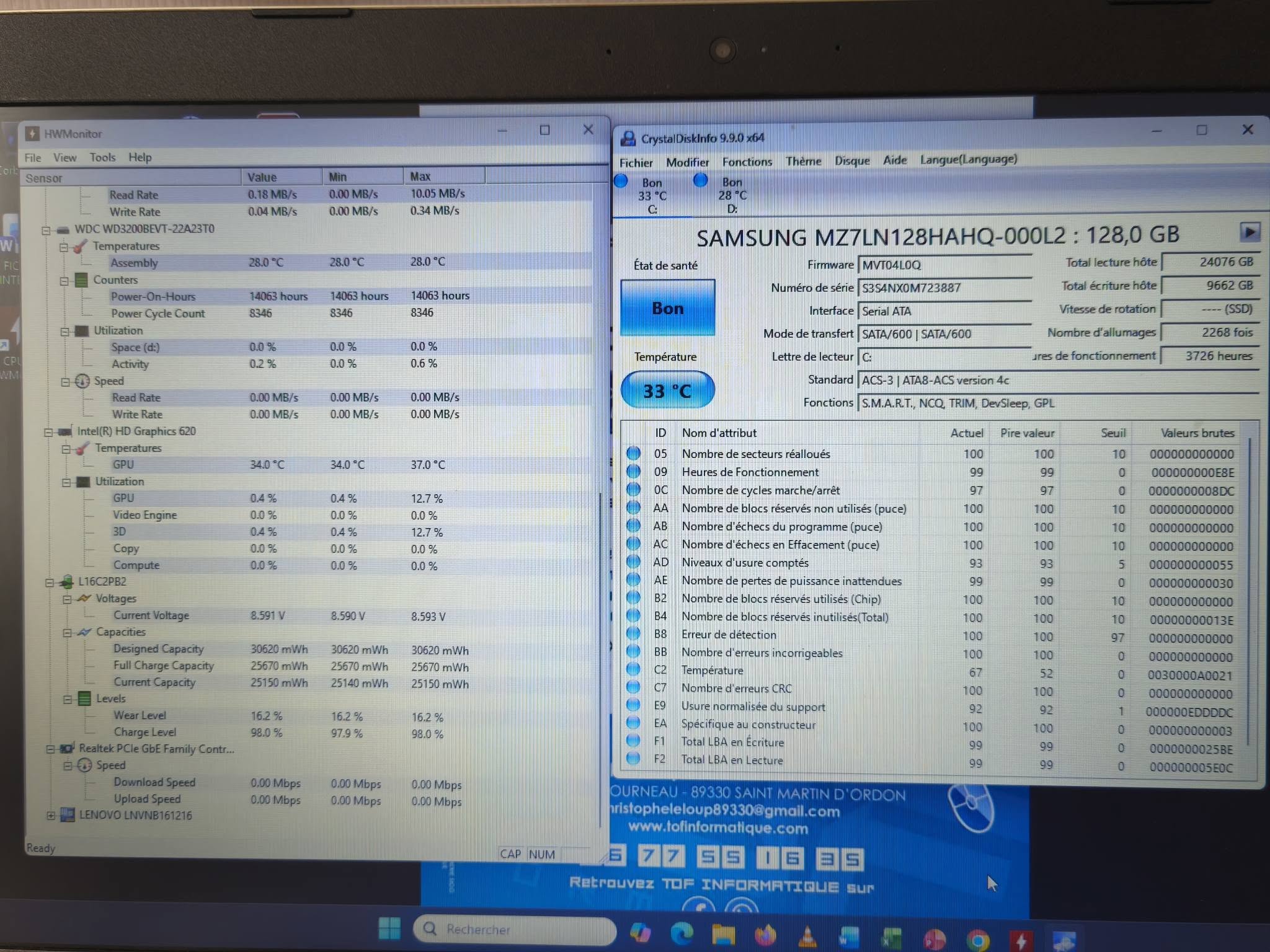Click the Voltages icon under L16C2PB2
Screen dimensions: 1270x952
(x=84, y=599)
